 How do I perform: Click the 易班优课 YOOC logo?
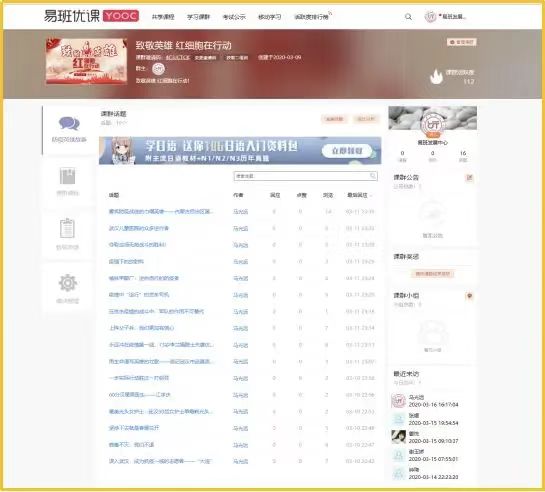click(x=91, y=16)
